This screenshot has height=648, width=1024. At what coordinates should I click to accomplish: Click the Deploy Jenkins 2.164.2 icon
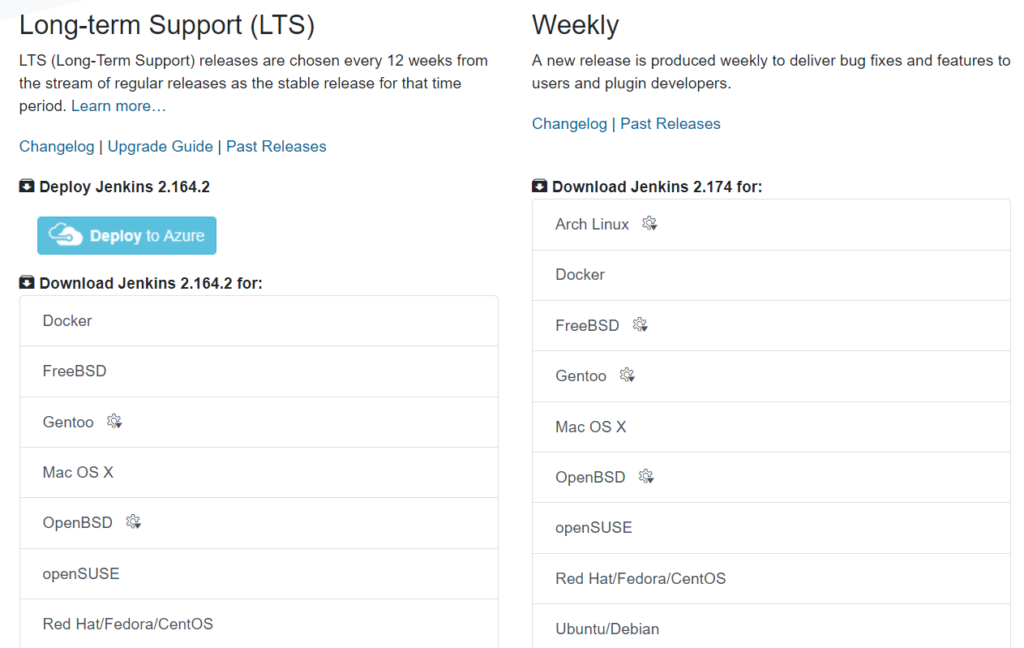point(27,186)
